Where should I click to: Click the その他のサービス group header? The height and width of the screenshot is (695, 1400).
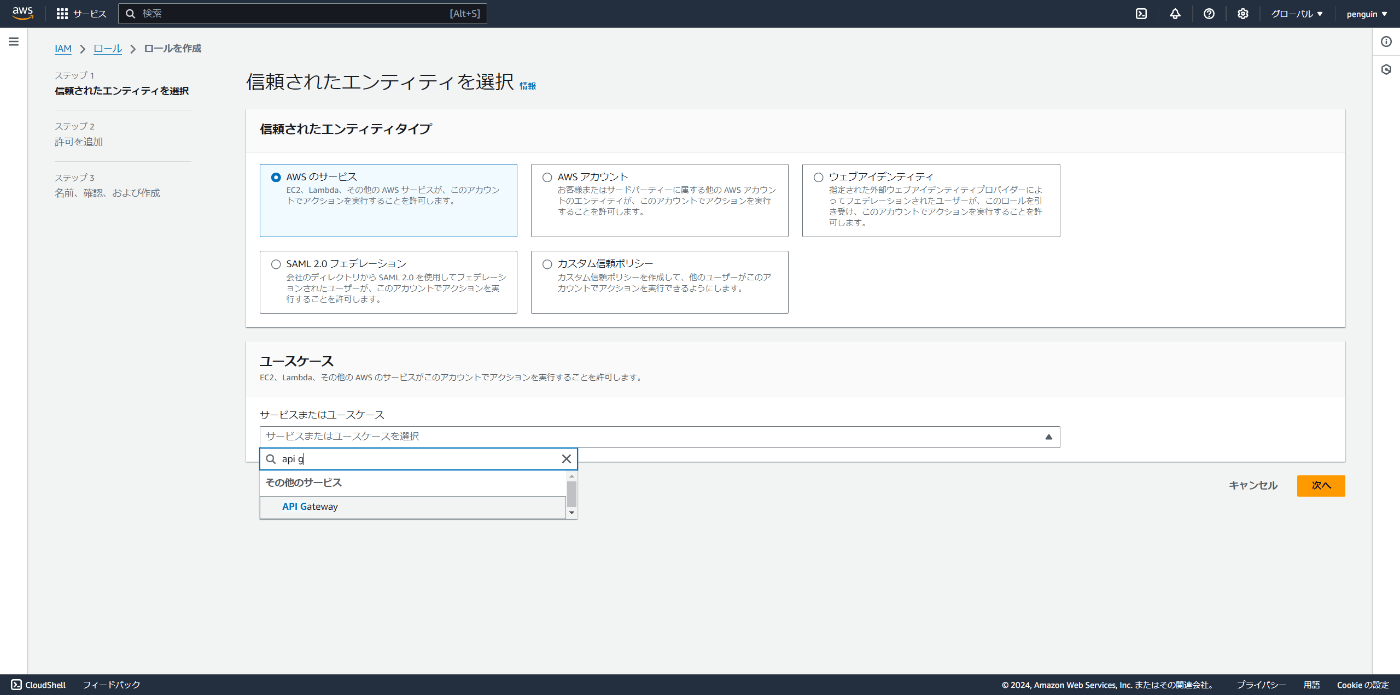coord(303,483)
